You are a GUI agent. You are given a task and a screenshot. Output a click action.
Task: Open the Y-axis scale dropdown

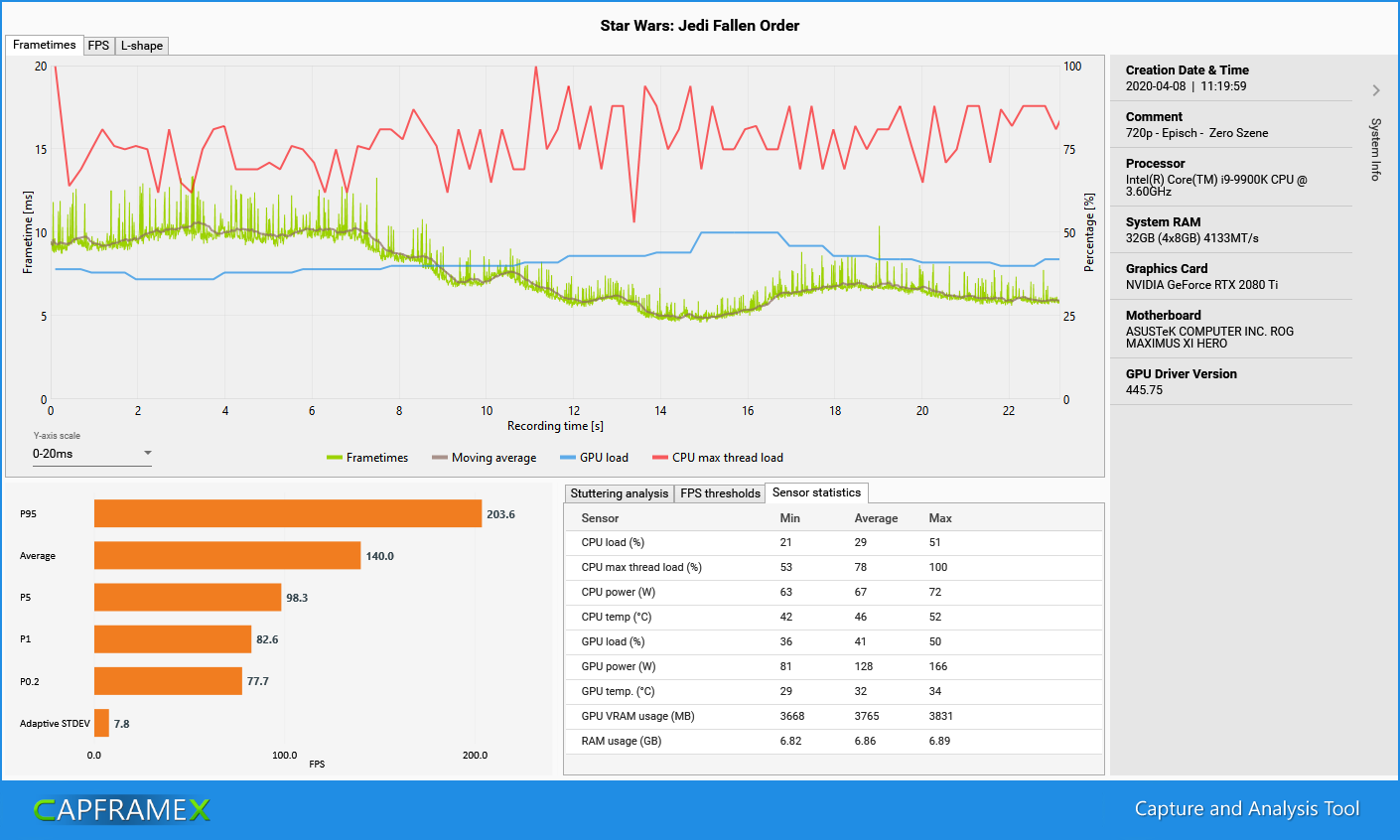click(x=92, y=454)
